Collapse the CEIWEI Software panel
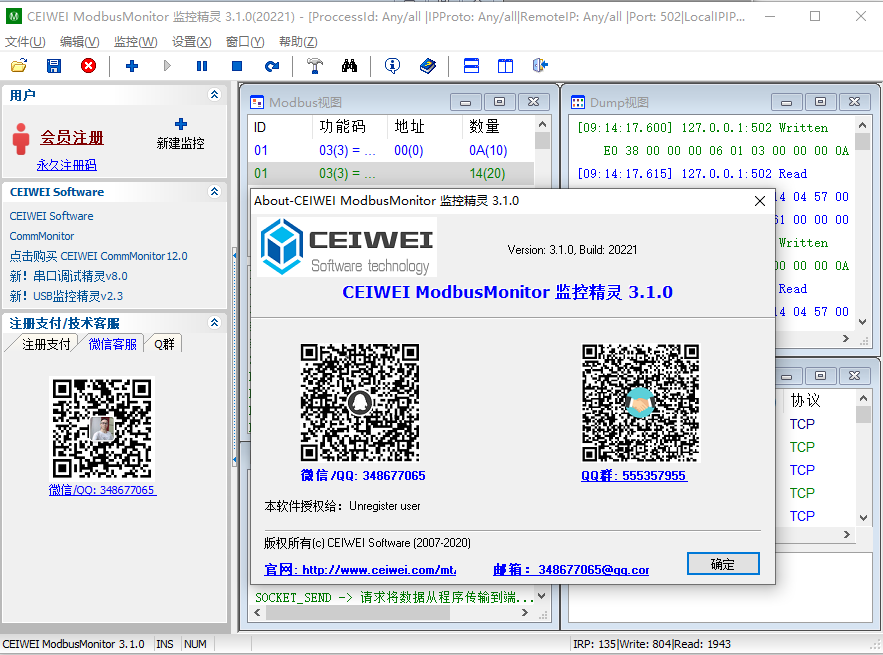 click(x=214, y=191)
